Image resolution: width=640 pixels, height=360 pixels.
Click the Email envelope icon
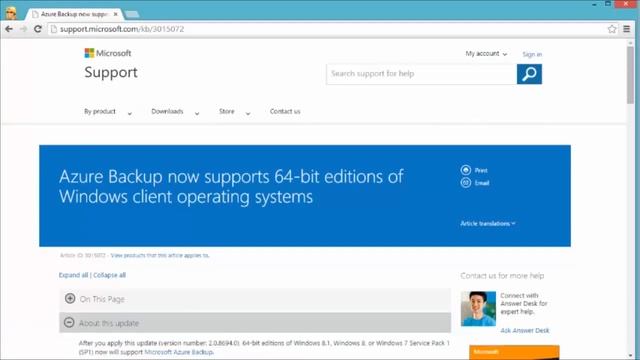(x=466, y=182)
